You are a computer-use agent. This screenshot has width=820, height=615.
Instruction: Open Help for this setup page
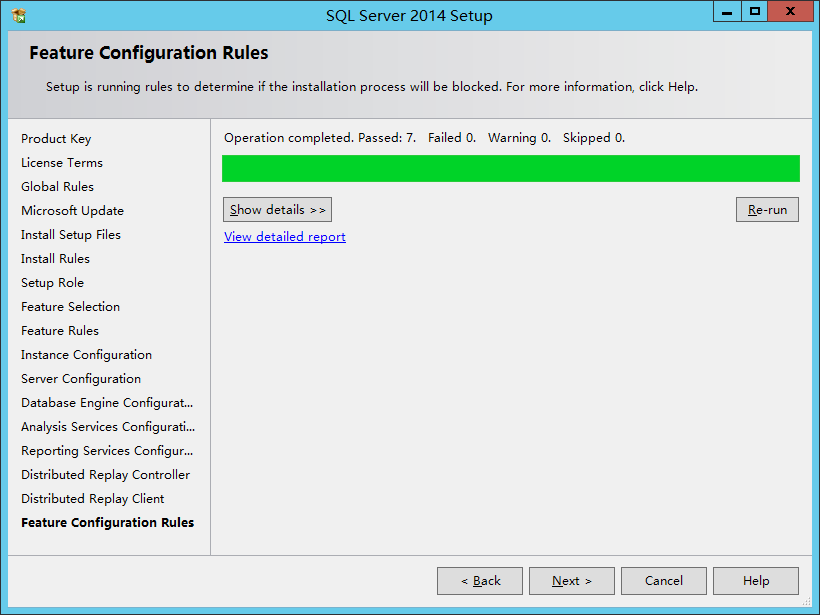[756, 581]
